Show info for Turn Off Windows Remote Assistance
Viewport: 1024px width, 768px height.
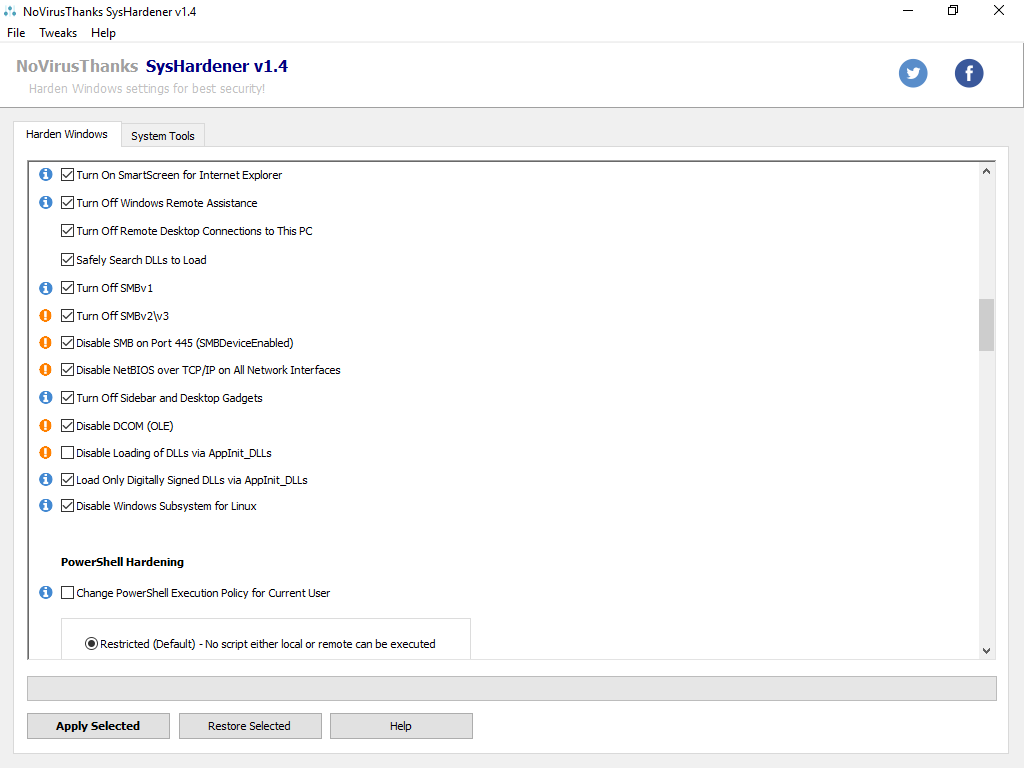pyautogui.click(x=46, y=202)
